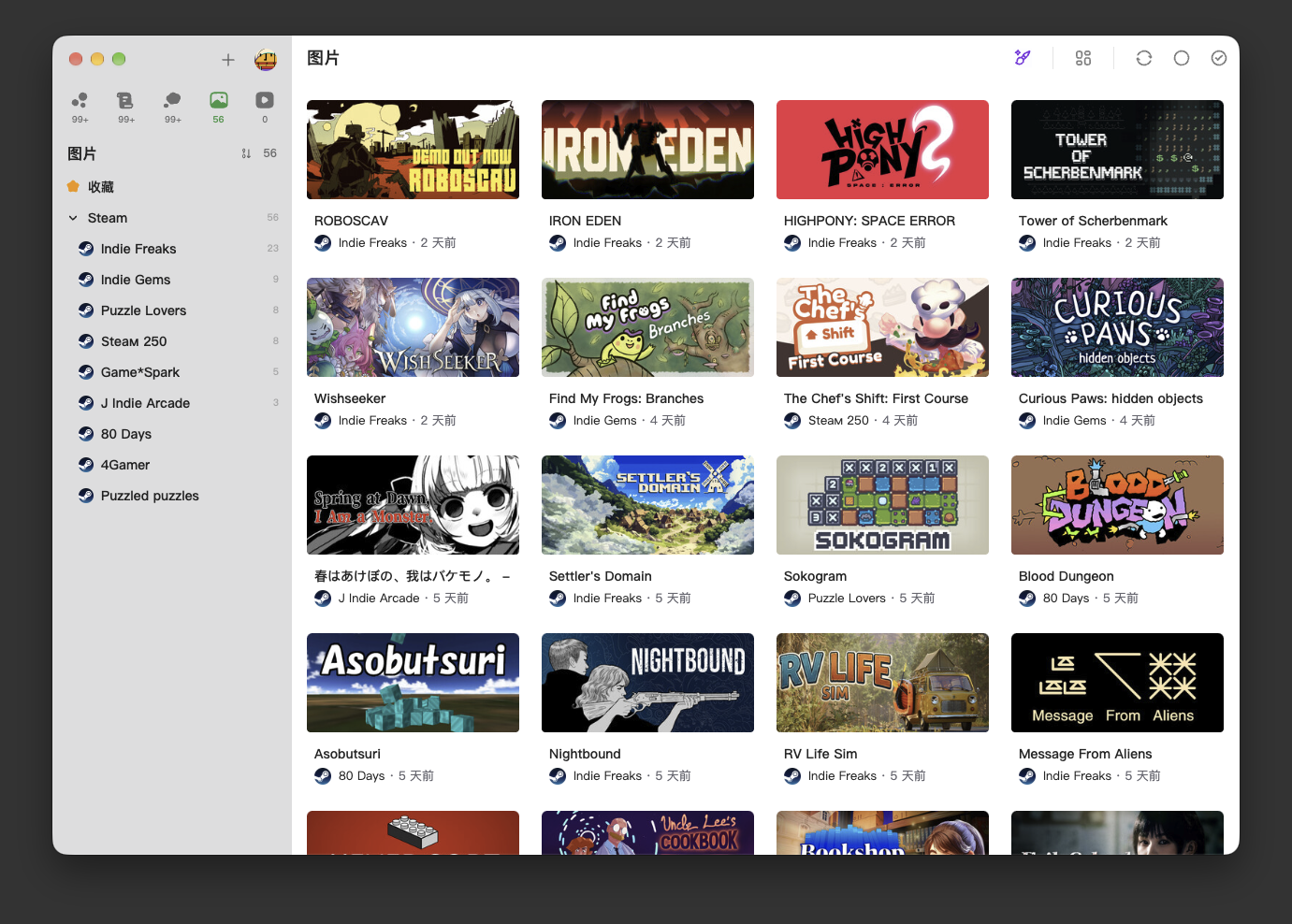Open the Asobutsuri thumbnail image
The width and height of the screenshot is (1292, 924).
click(413, 683)
